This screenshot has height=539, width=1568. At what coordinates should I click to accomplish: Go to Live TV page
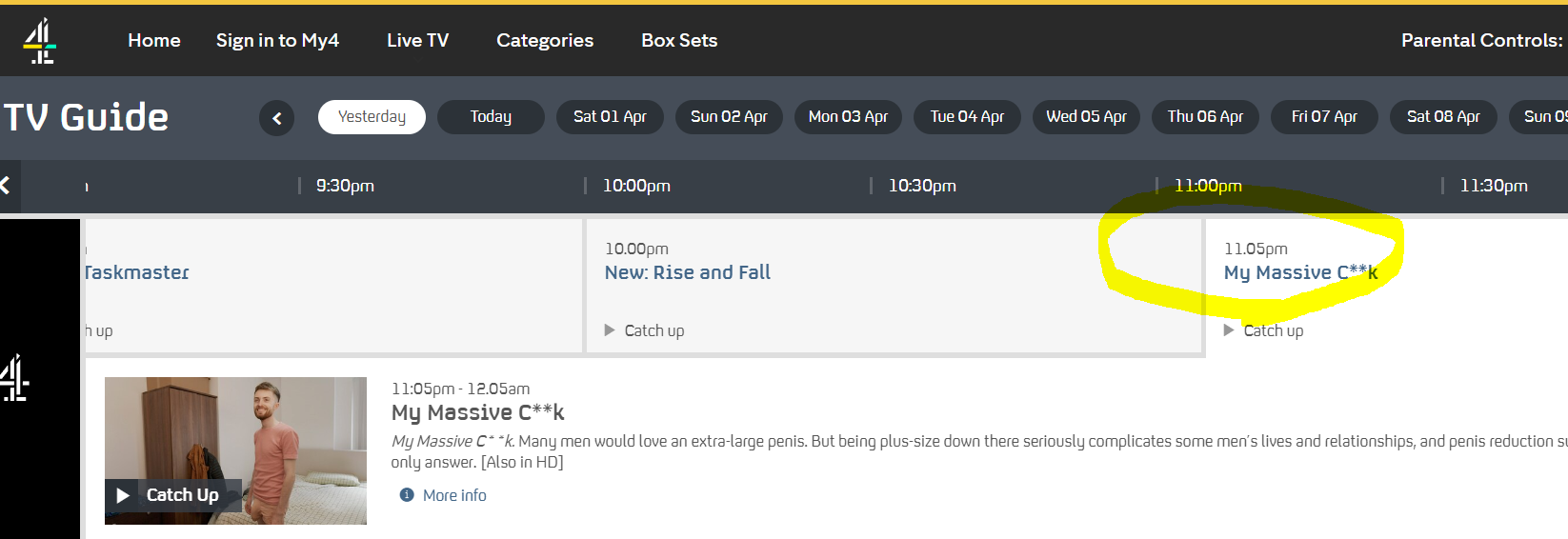click(x=417, y=40)
